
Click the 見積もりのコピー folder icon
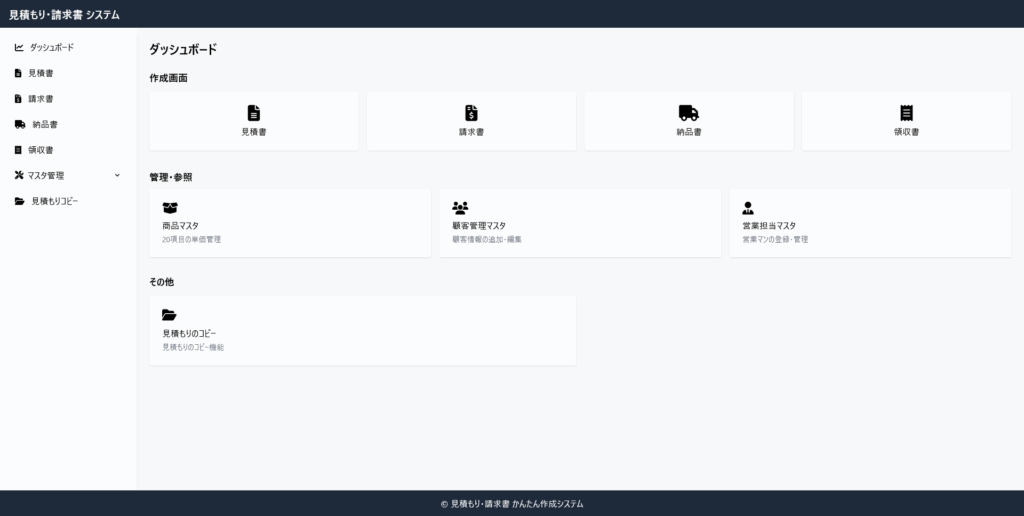point(169,315)
